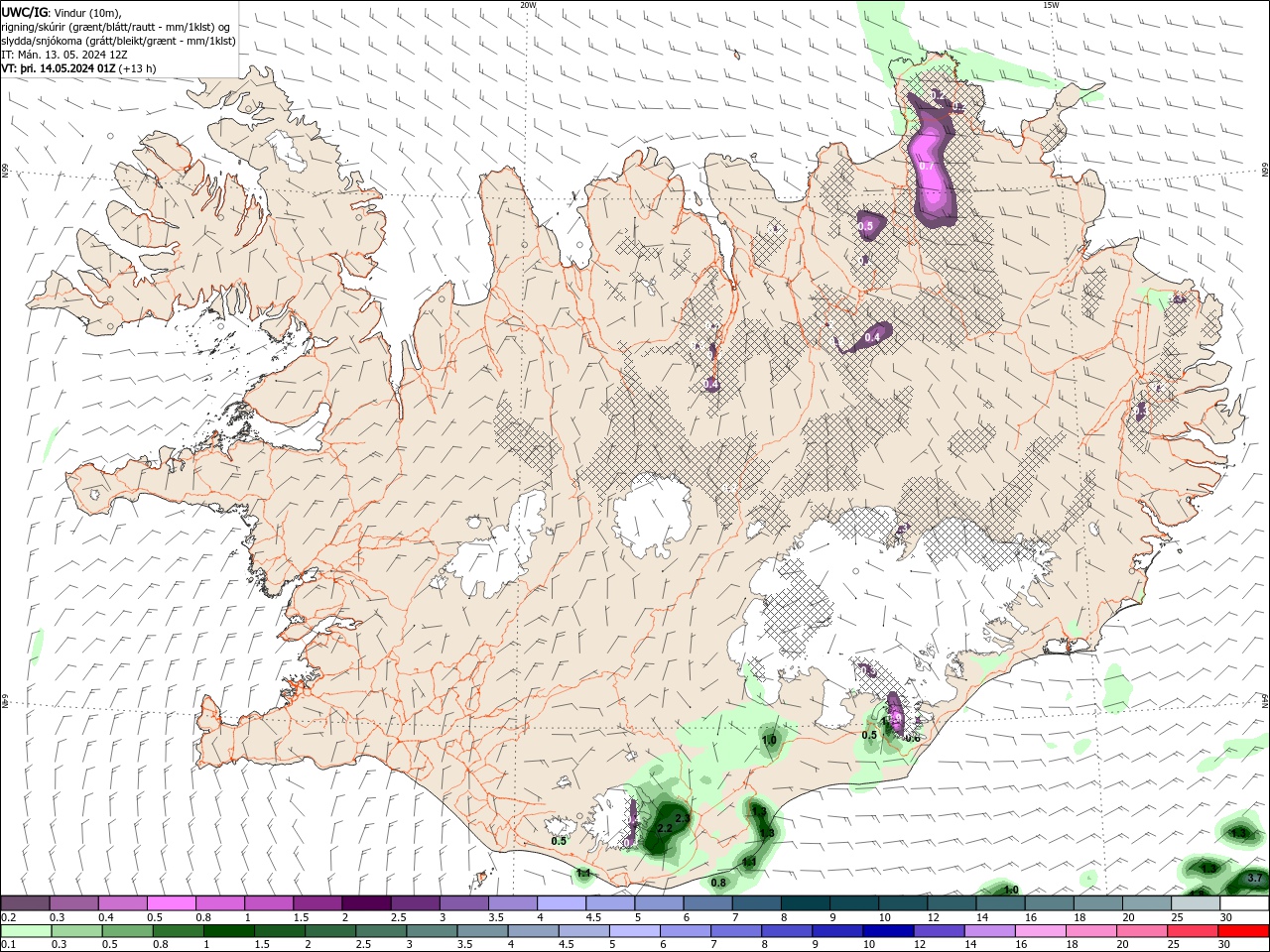Pick the darkest purple swatch labeled 2
This screenshot has height=952, width=1270.
pyautogui.click(x=365, y=903)
